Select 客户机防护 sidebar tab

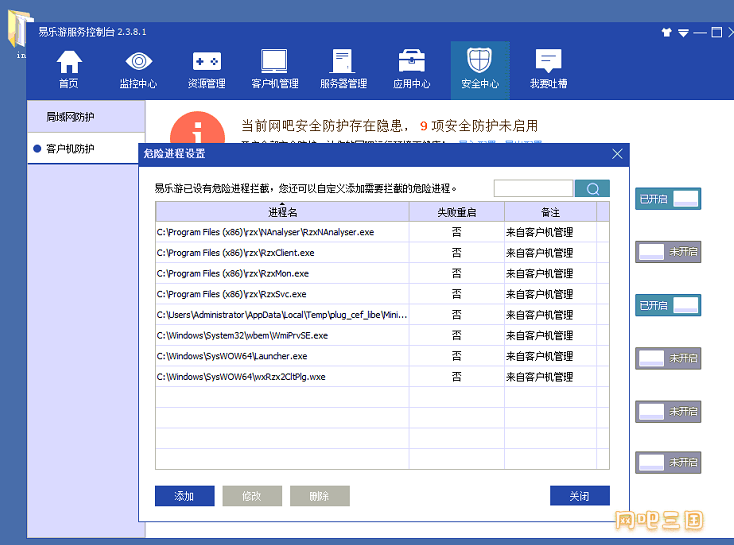[x=83, y=148]
